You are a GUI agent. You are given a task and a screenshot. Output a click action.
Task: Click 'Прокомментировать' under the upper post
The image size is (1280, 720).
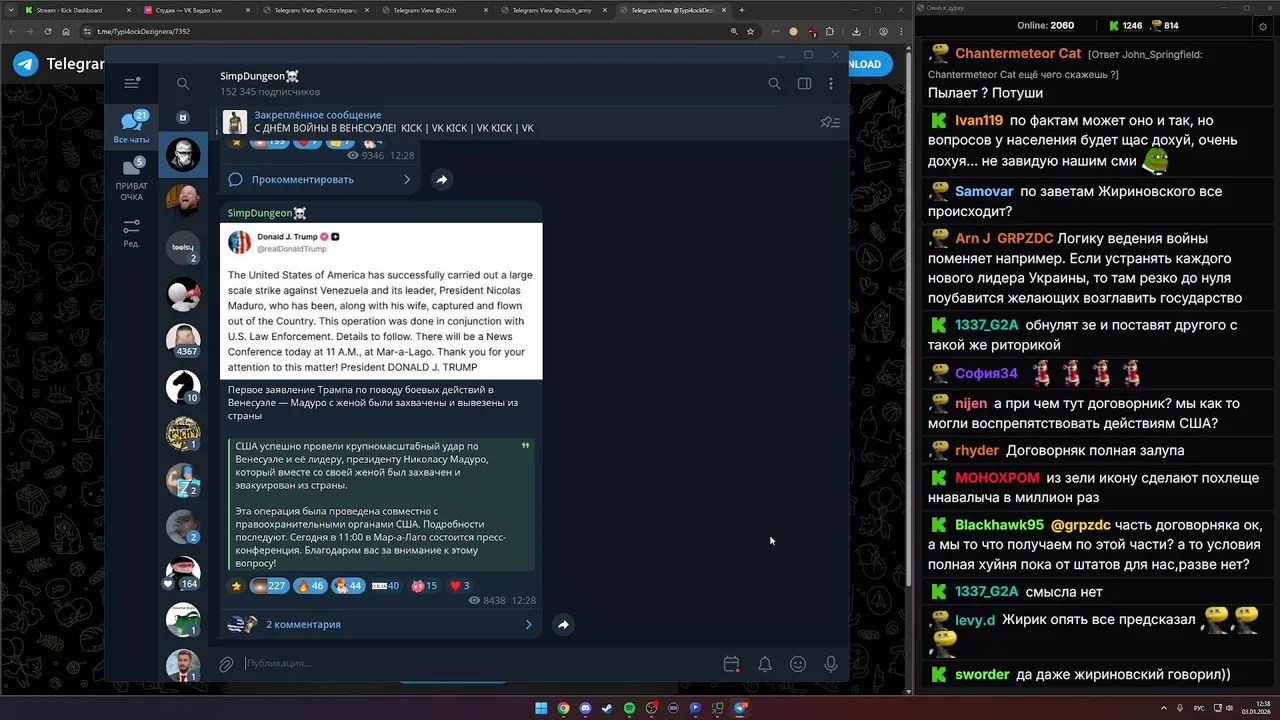(303, 179)
